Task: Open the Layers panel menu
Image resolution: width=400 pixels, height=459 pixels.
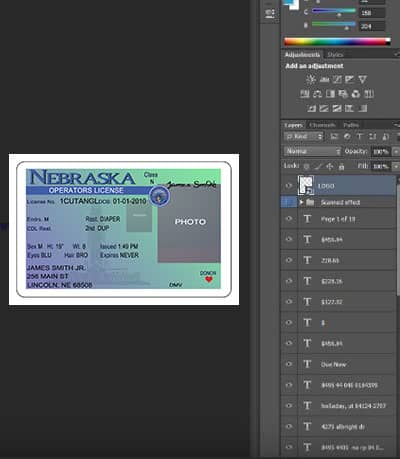Action: tap(396, 125)
